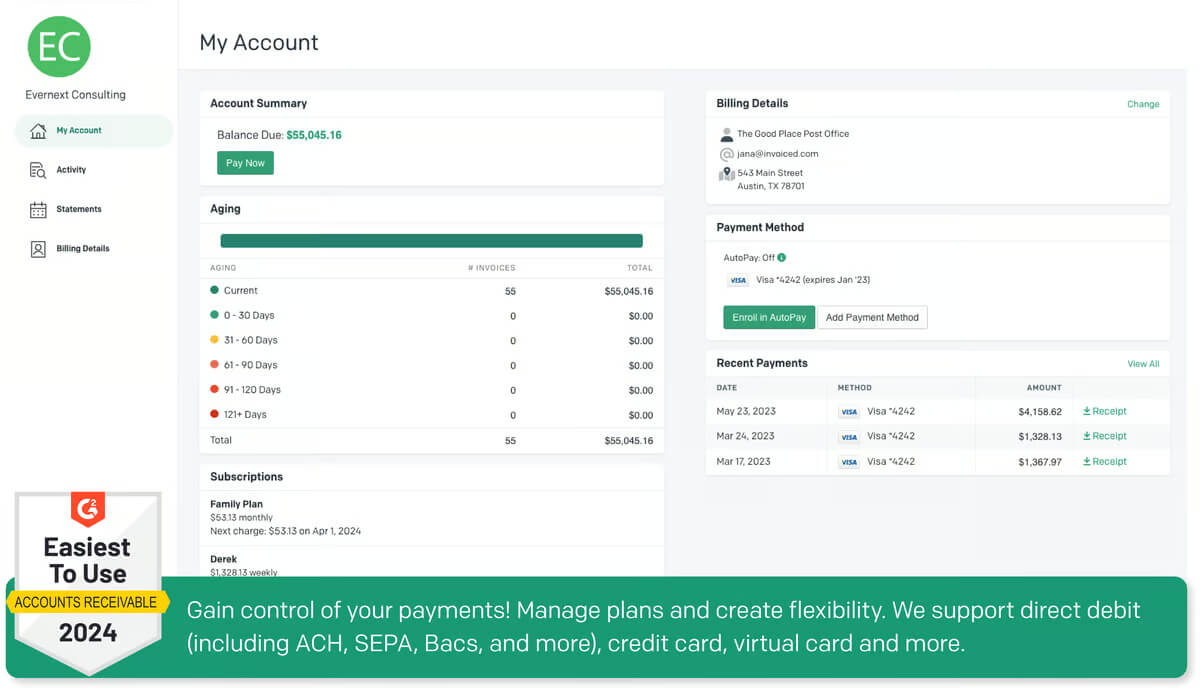Click the METHOD column header in Recent Payments
Viewport: 1200px width, 688px height.
coord(854,388)
